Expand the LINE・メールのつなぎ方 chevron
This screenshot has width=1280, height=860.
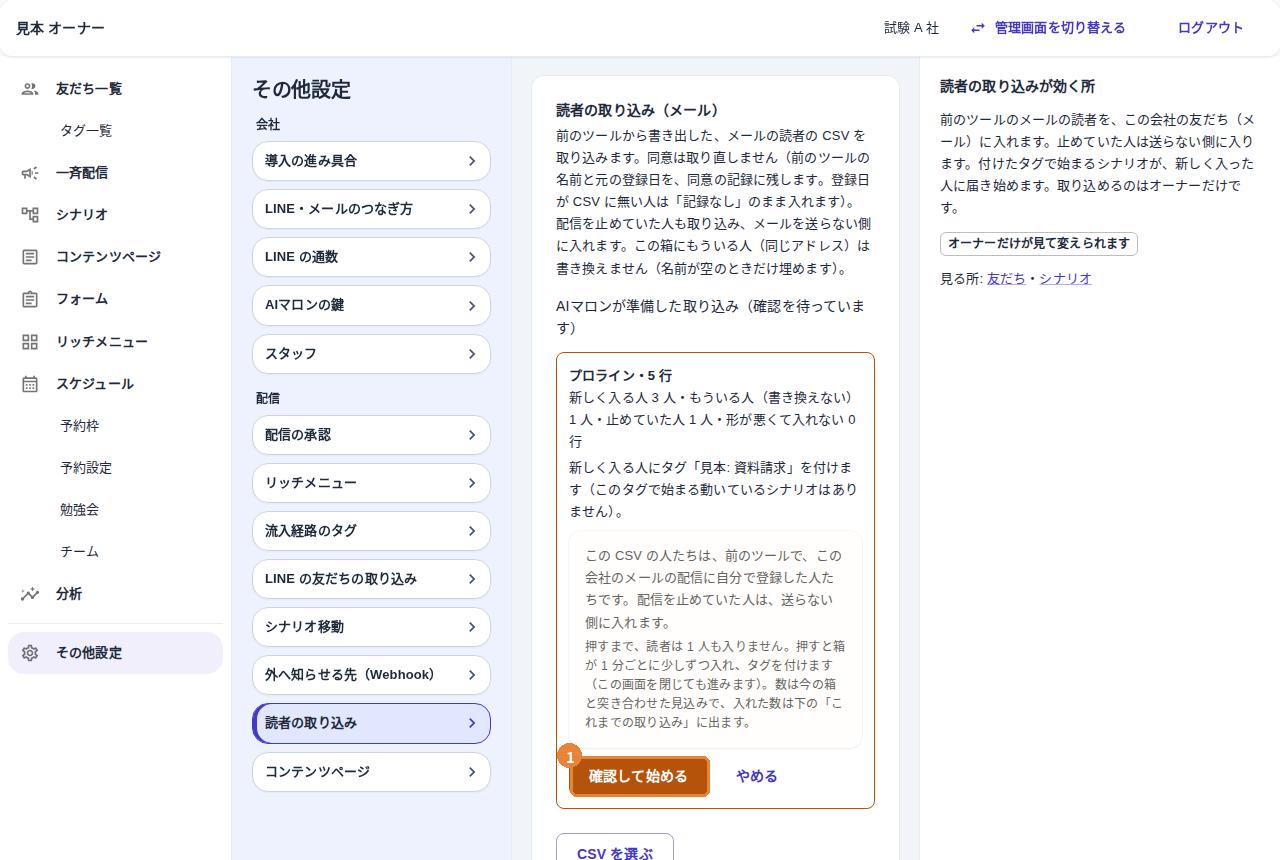[471, 209]
